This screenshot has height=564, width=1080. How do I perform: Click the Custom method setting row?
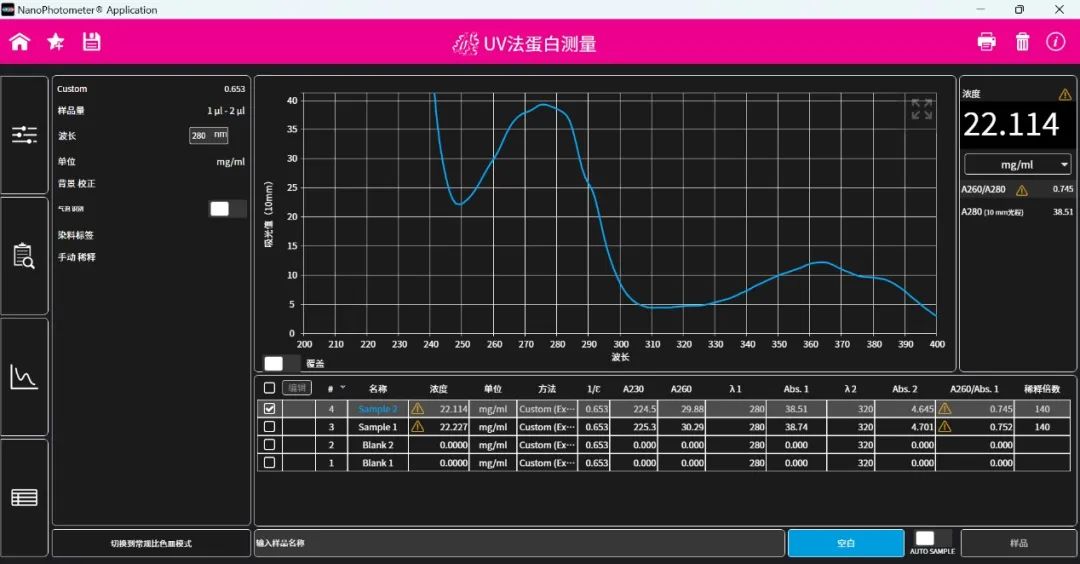pyautogui.click(x=151, y=89)
